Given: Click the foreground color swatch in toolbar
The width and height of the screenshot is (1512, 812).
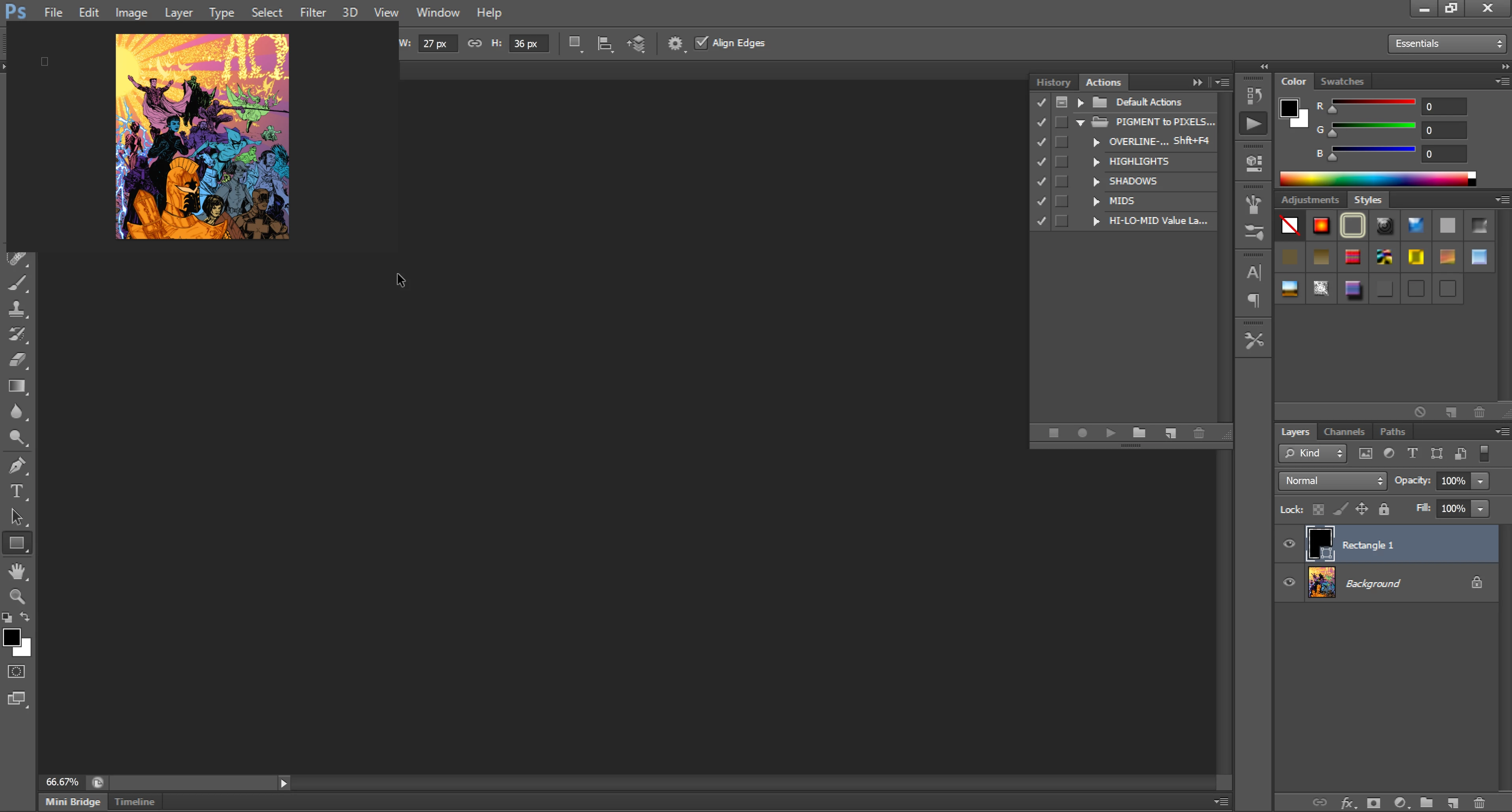Looking at the screenshot, I should pyautogui.click(x=11, y=637).
